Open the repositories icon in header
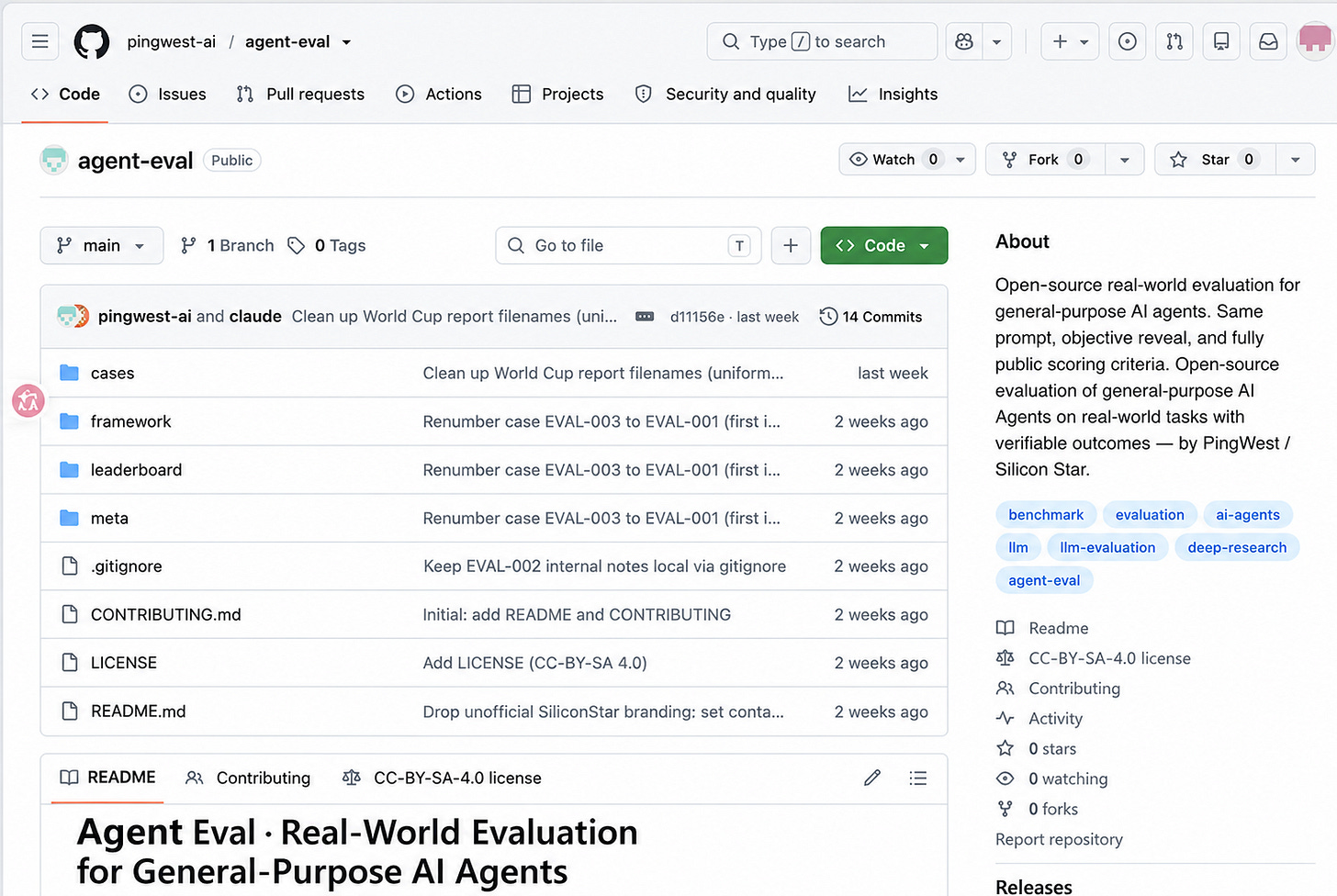The height and width of the screenshot is (896, 1337). [1221, 41]
